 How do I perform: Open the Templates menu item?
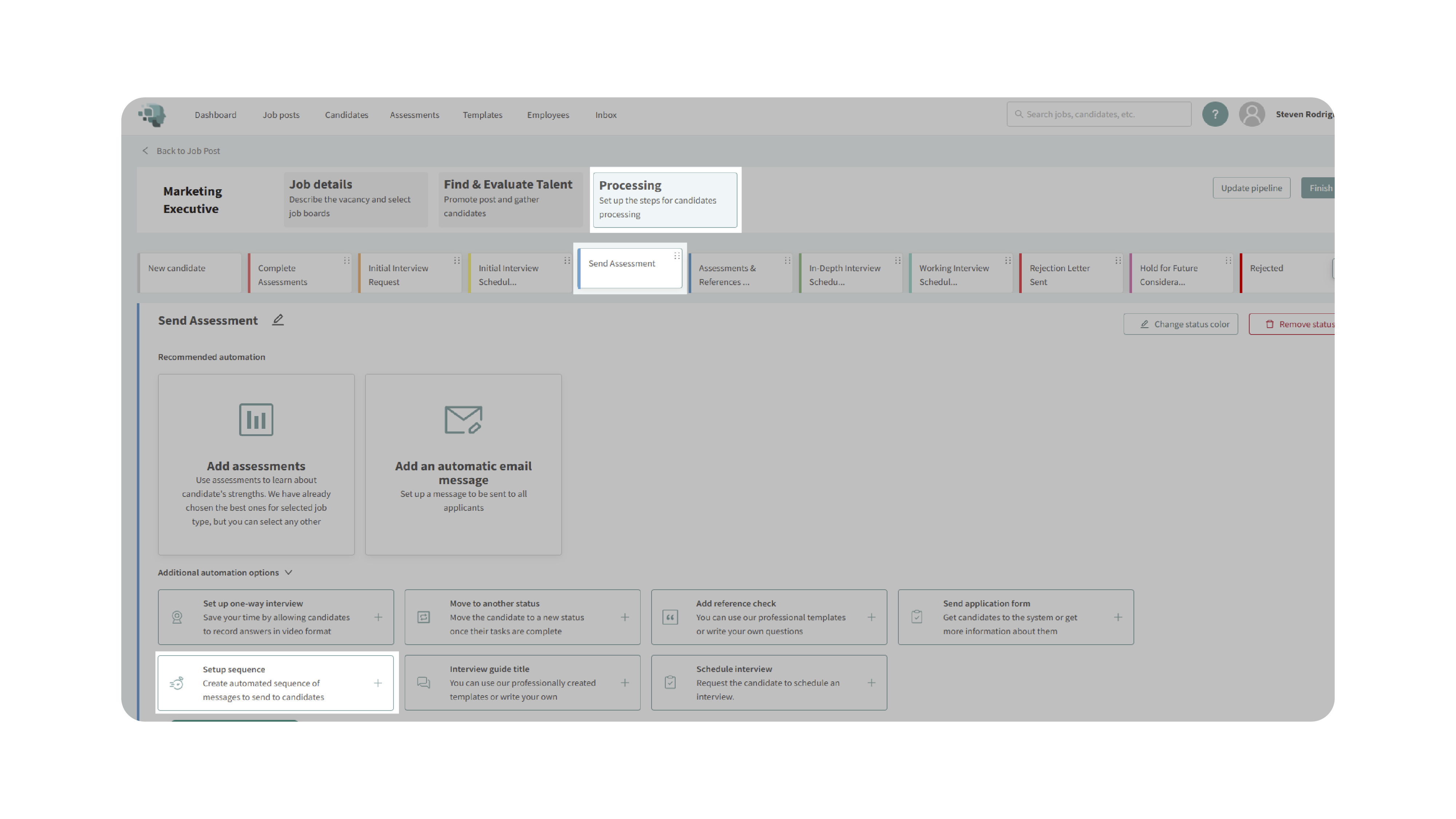coord(482,115)
